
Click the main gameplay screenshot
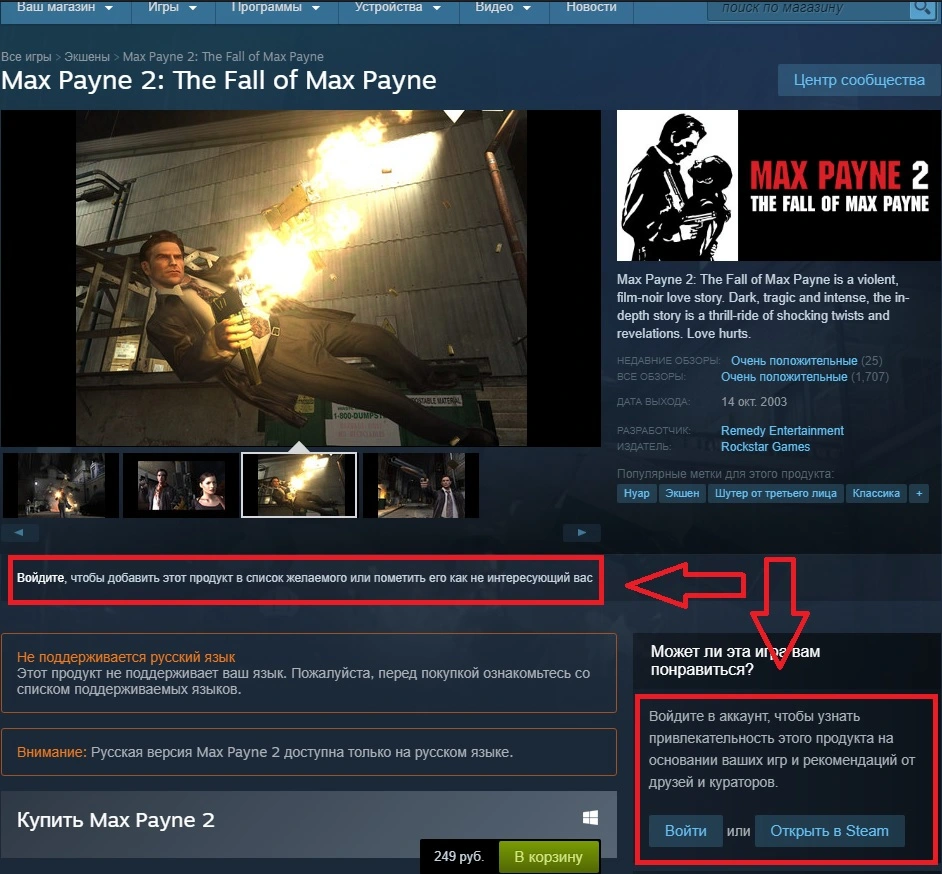point(301,278)
